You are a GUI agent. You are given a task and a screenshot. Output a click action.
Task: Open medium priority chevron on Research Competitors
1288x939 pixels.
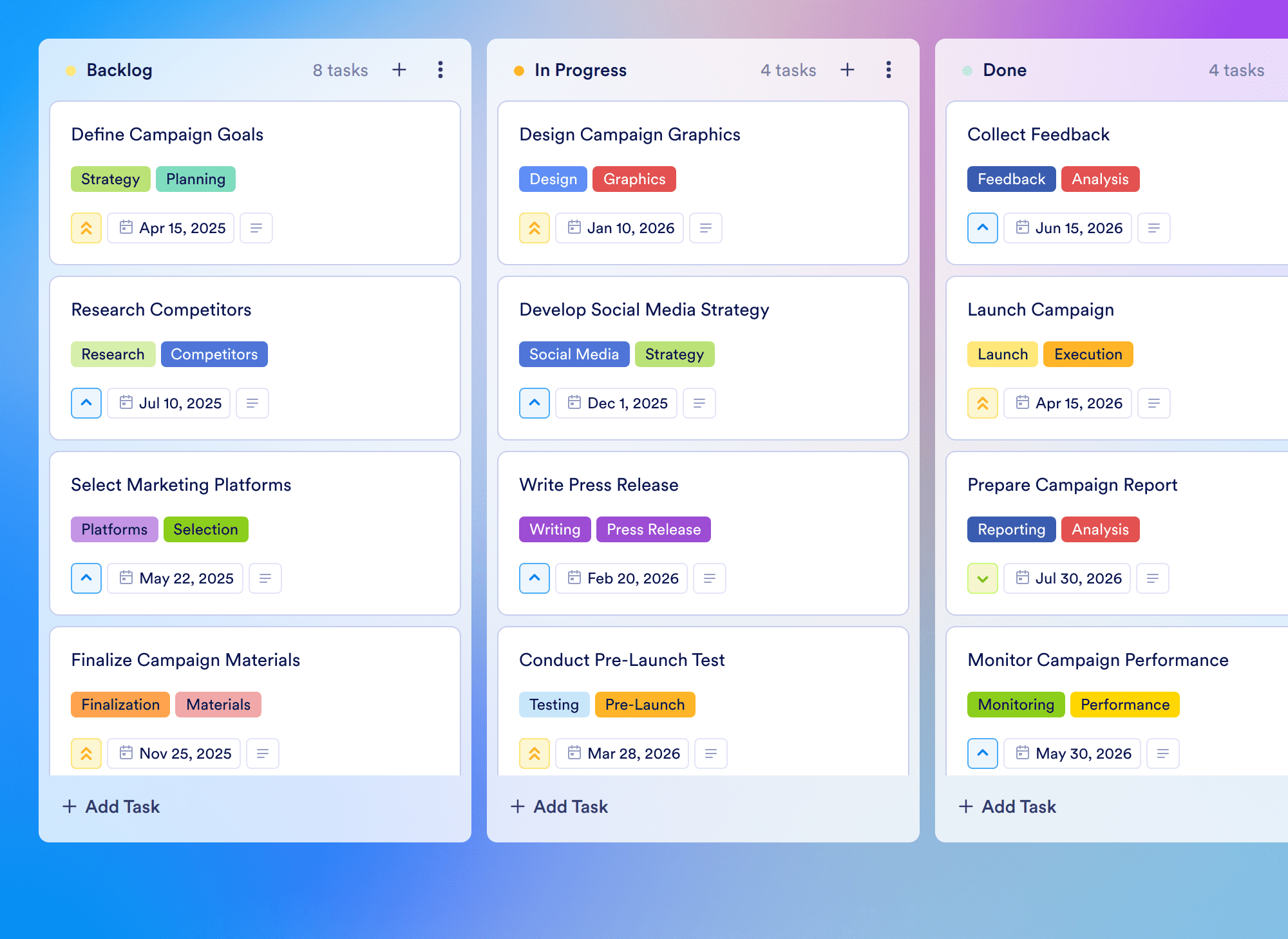(86, 403)
